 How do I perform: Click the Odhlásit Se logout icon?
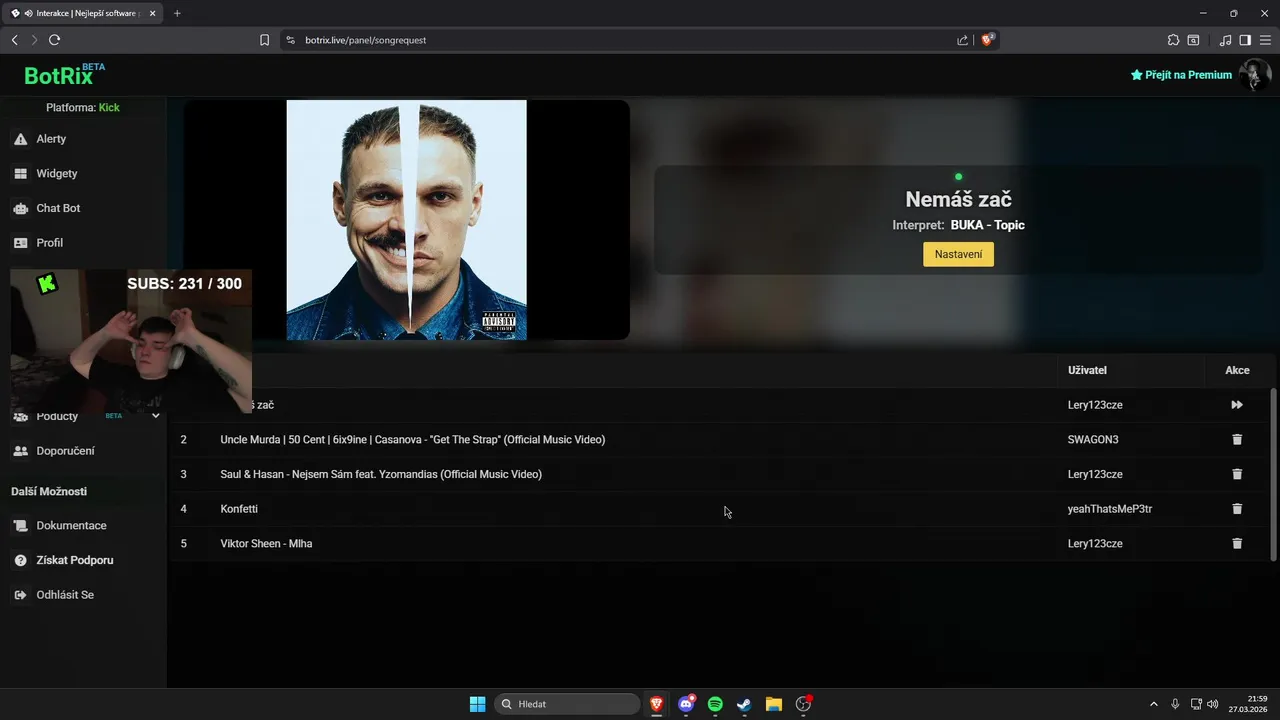click(x=20, y=595)
